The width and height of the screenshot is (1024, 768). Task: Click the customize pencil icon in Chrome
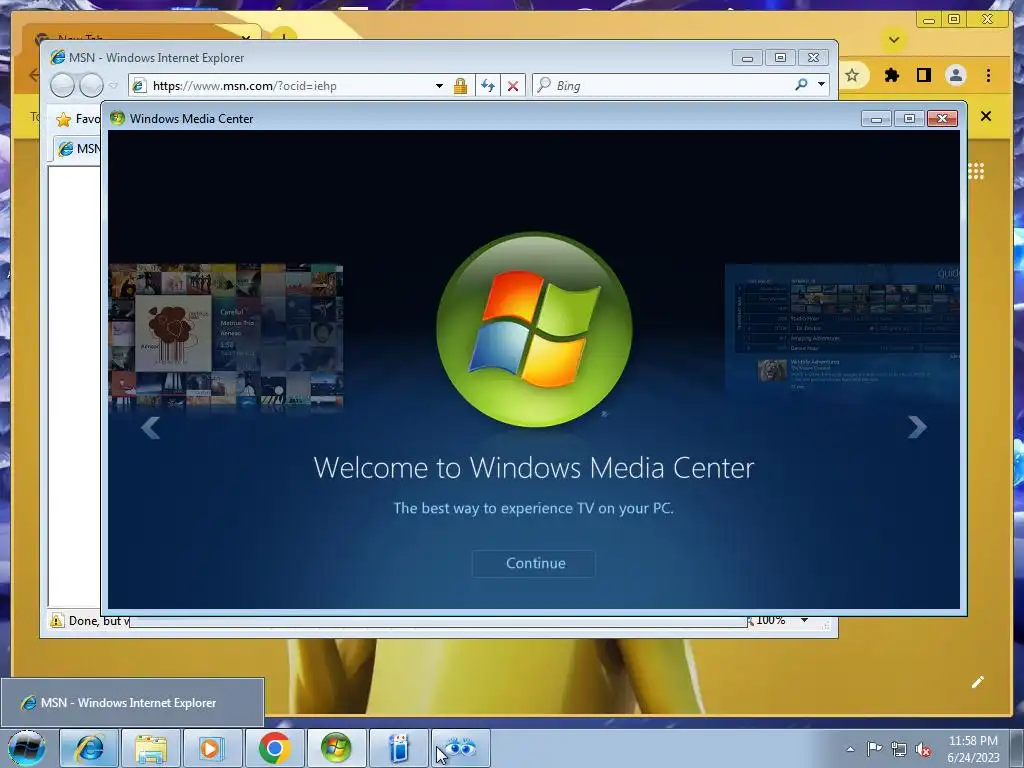[977, 682]
